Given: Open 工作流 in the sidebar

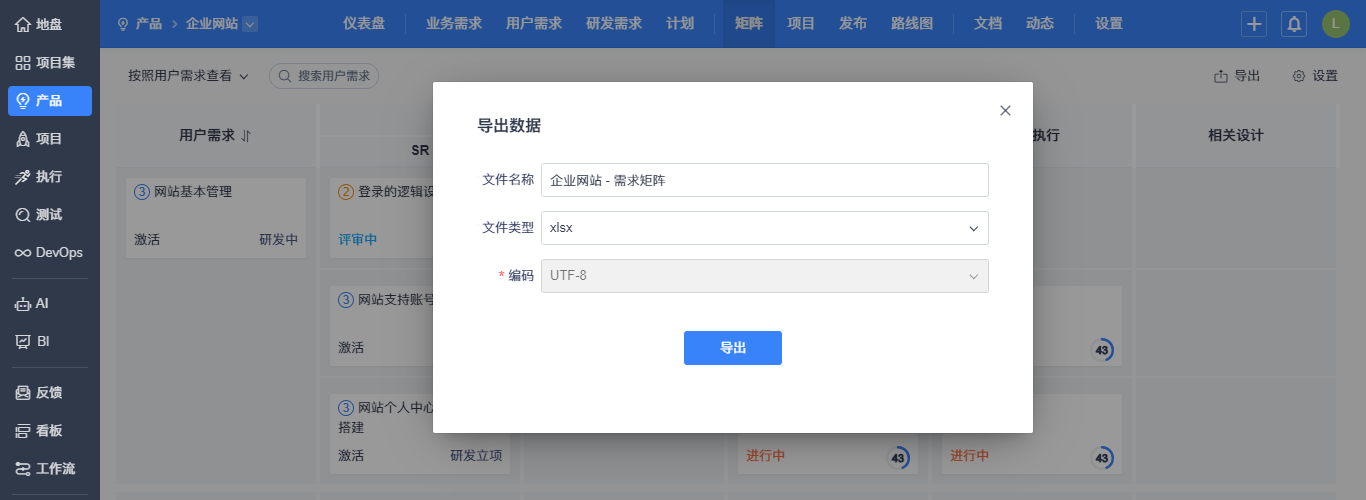Looking at the screenshot, I should (49, 468).
